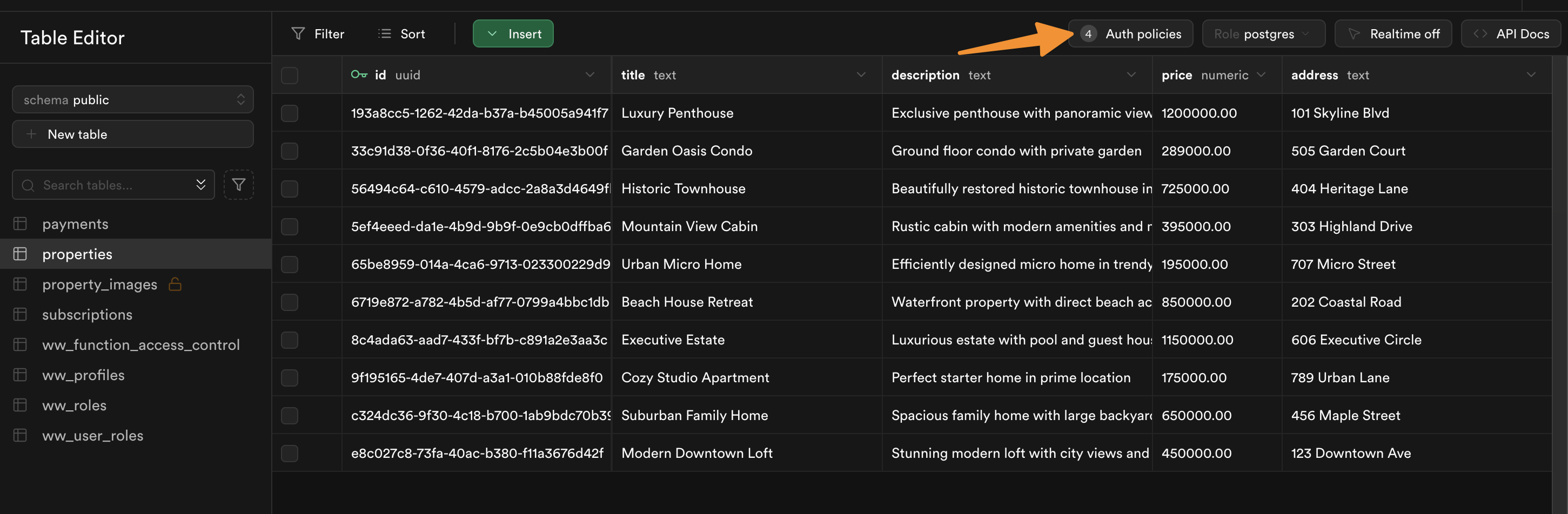Click the New table button

133,134
